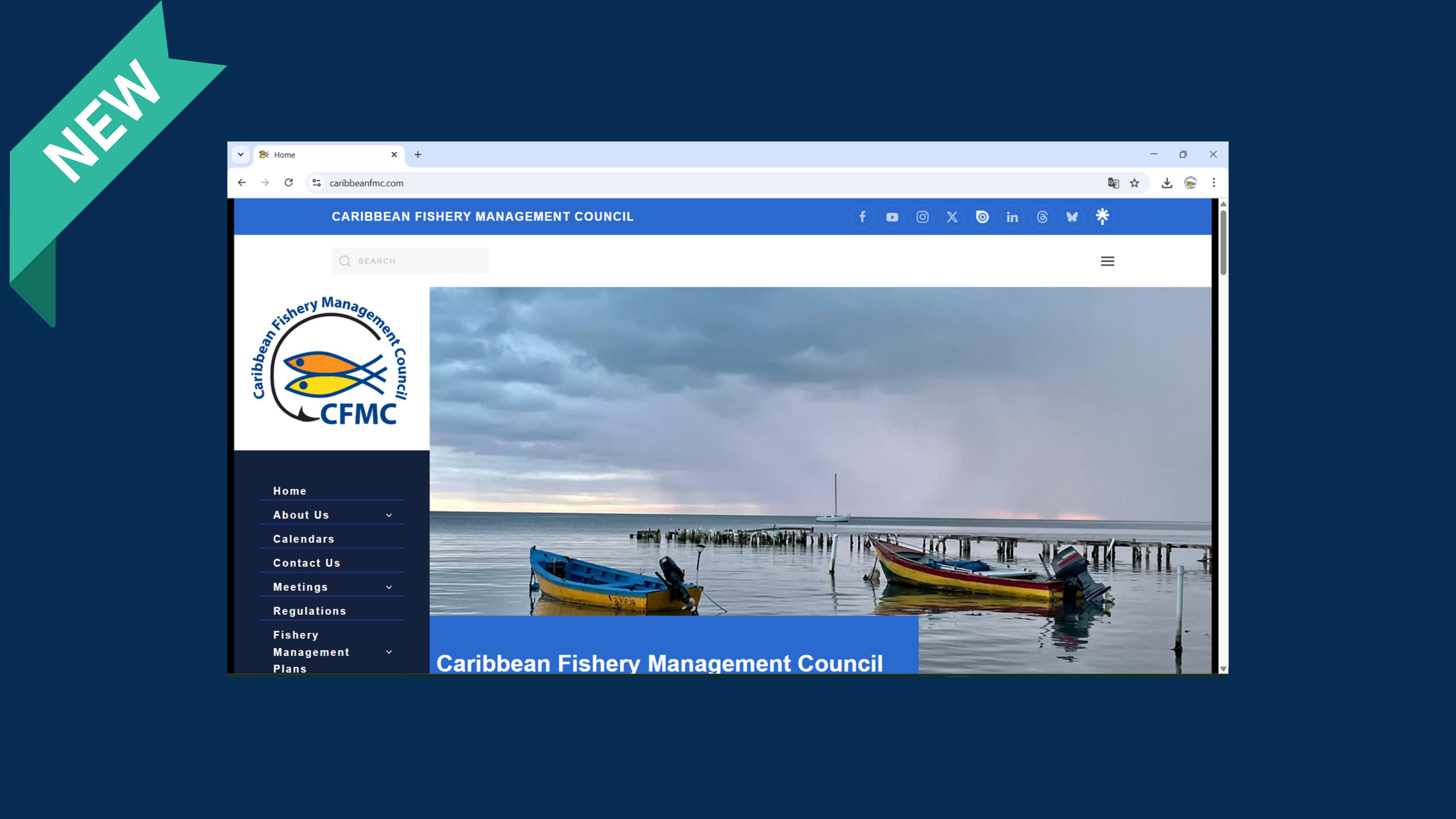Viewport: 1456px width, 819px height.
Task: Expand Fishery Management Plans chevron
Action: 389,652
